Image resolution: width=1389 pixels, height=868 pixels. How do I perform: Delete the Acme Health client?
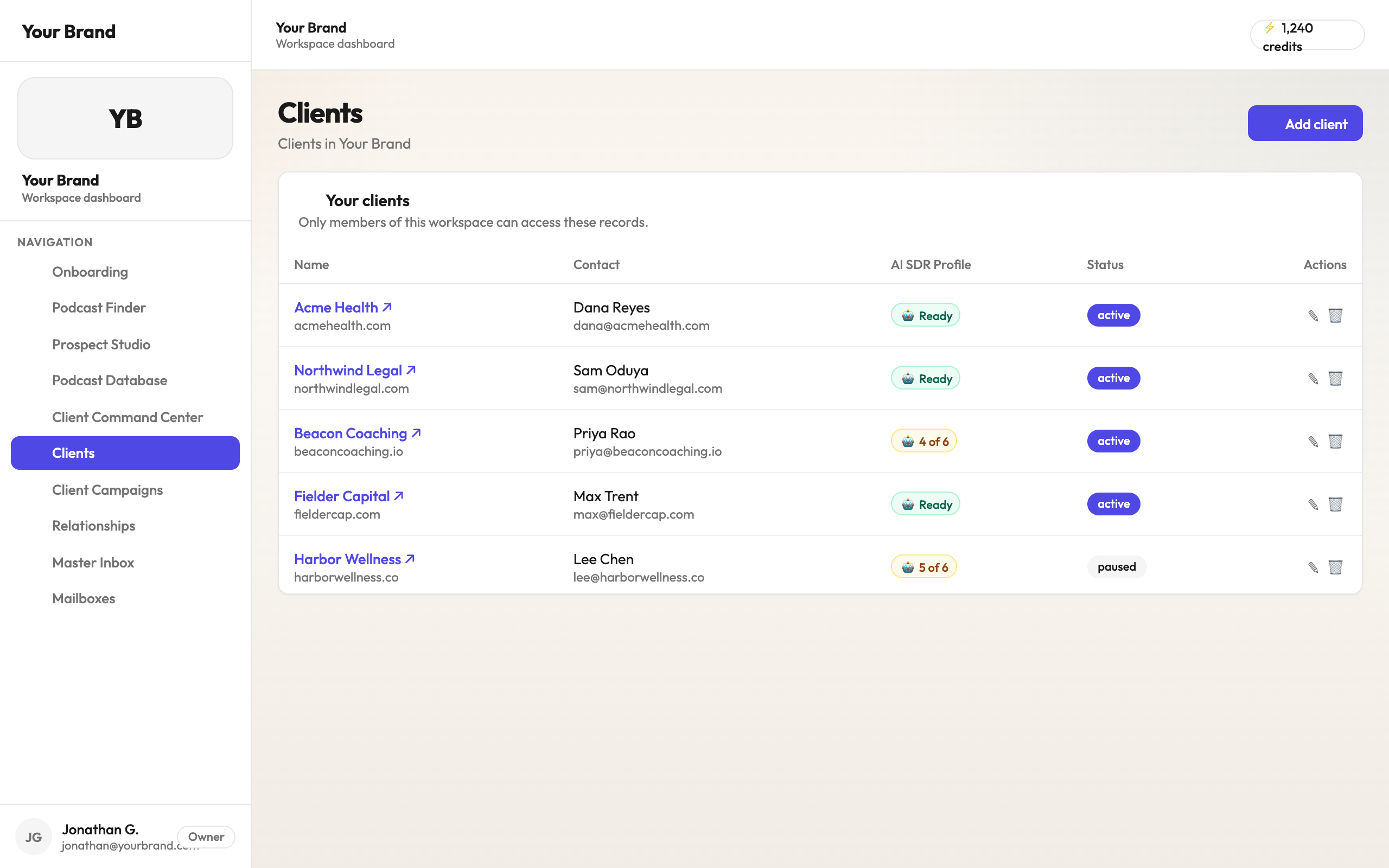[x=1336, y=315]
